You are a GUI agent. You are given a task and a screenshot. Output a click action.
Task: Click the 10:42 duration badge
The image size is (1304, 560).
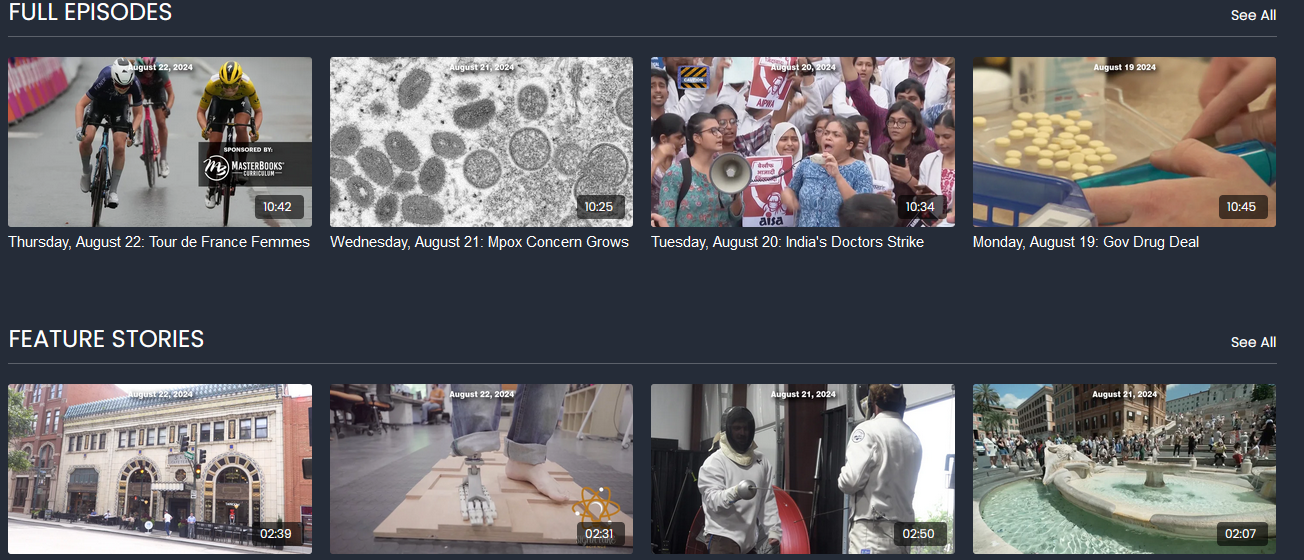click(277, 207)
